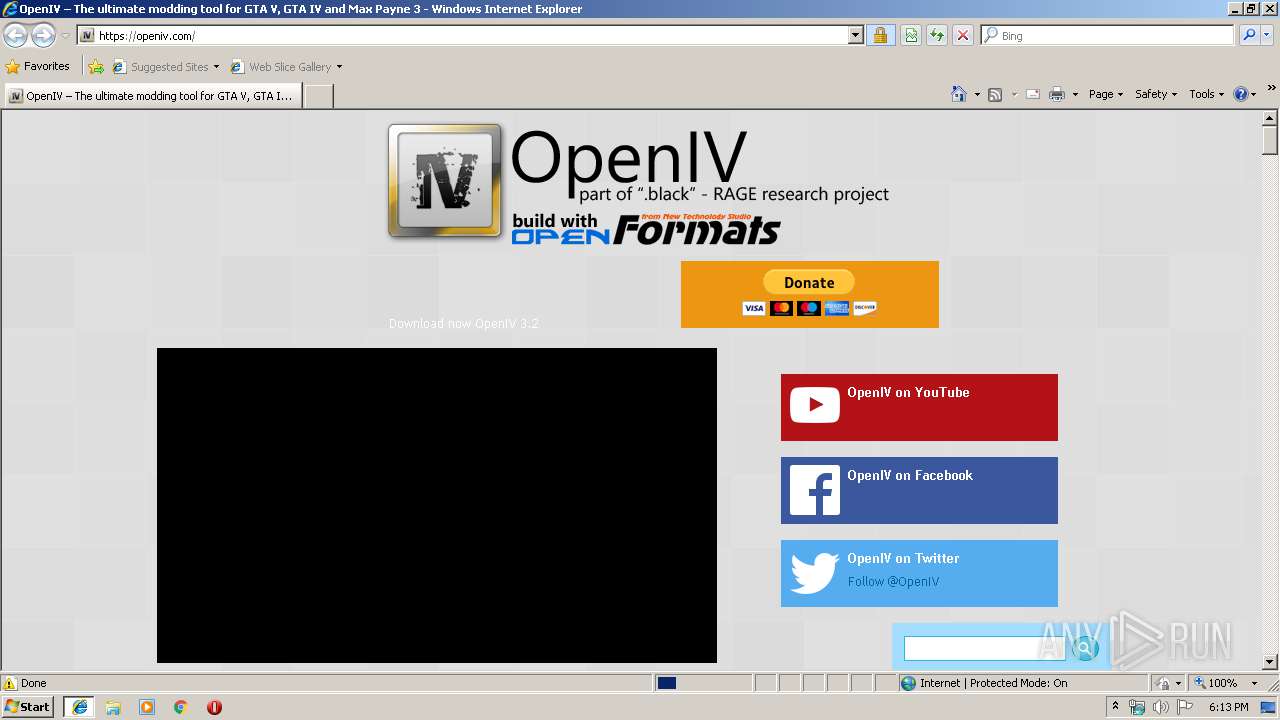Image resolution: width=1280 pixels, height=720 pixels.
Task: Open the Safety menu
Action: 1156,94
